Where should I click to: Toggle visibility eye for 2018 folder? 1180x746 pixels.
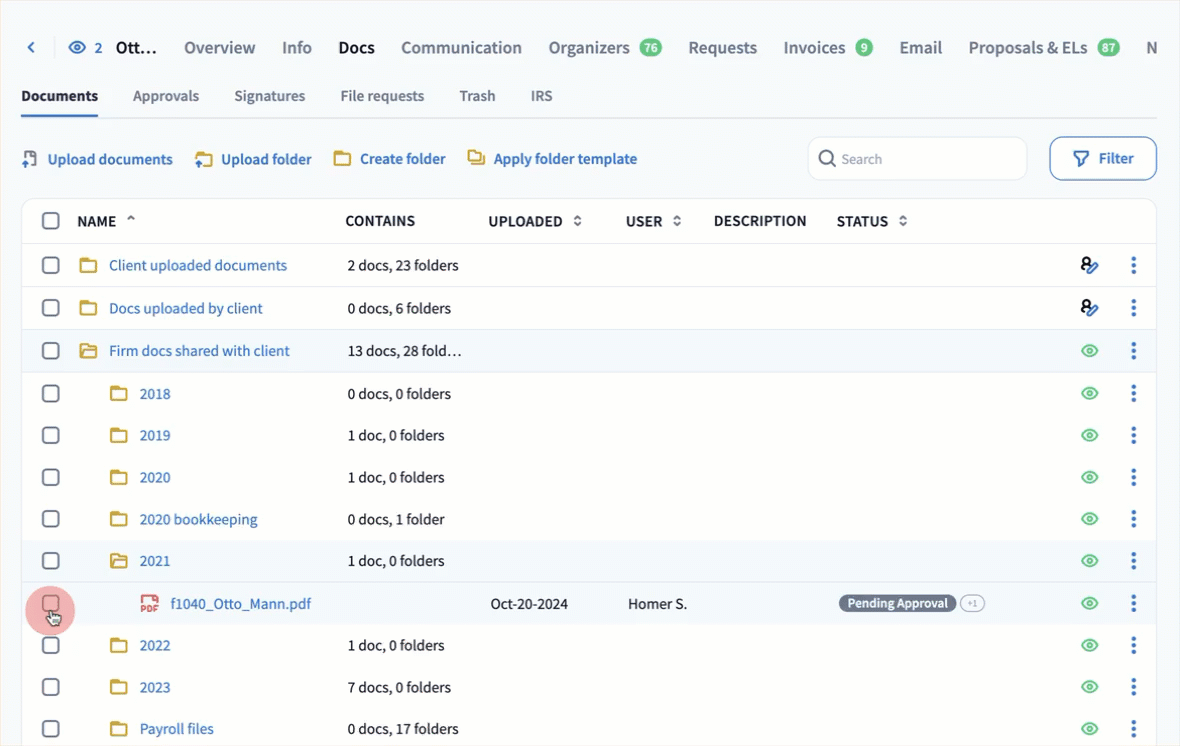tap(1089, 394)
